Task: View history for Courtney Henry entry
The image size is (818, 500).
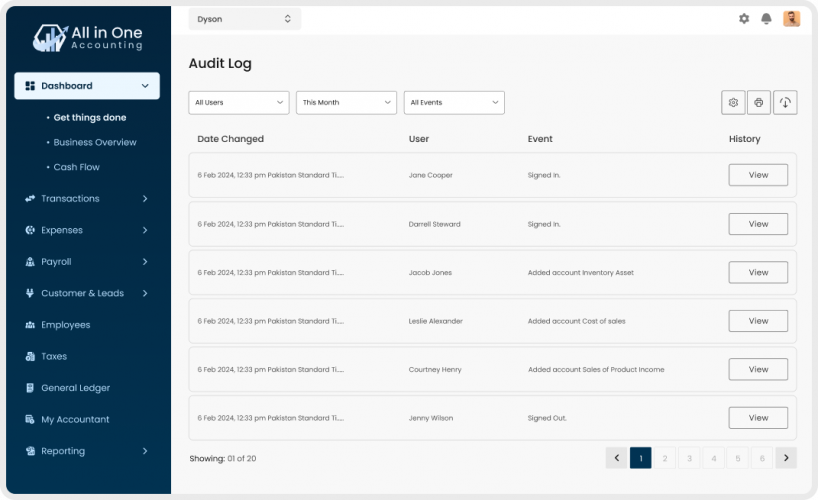Action: [758, 369]
